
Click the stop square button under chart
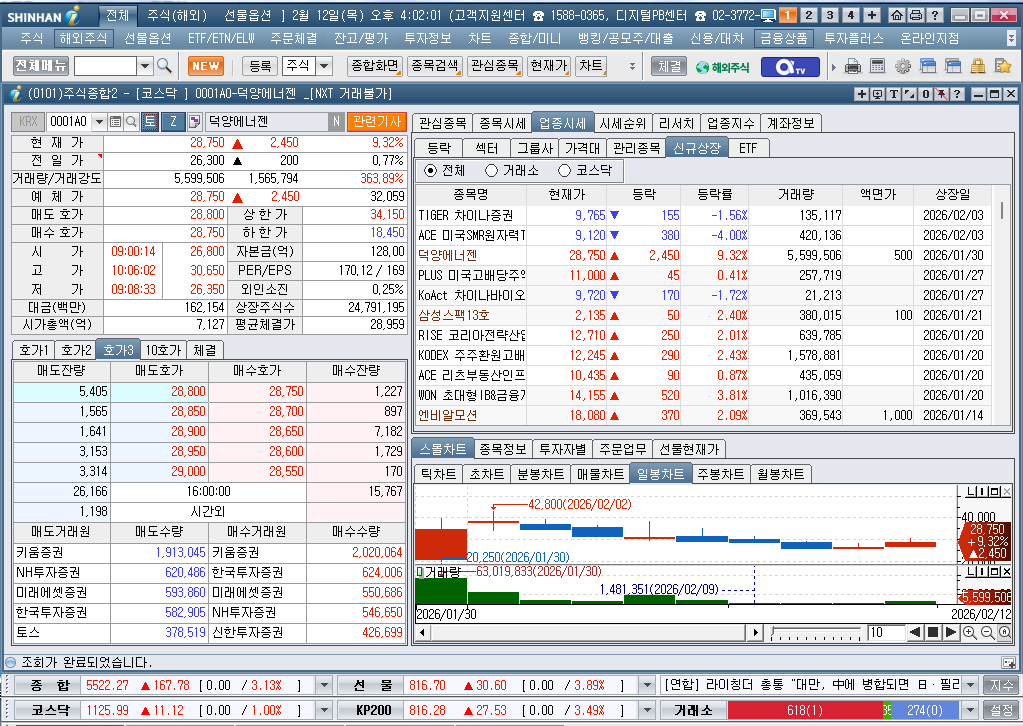click(x=933, y=632)
